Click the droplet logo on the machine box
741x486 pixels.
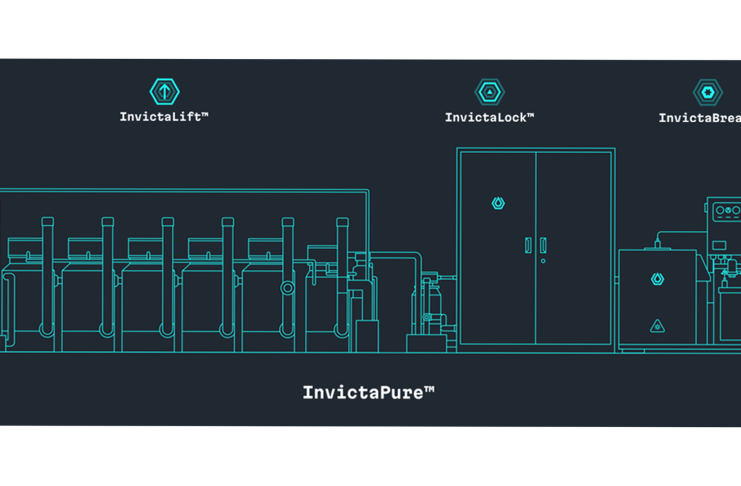[657, 279]
